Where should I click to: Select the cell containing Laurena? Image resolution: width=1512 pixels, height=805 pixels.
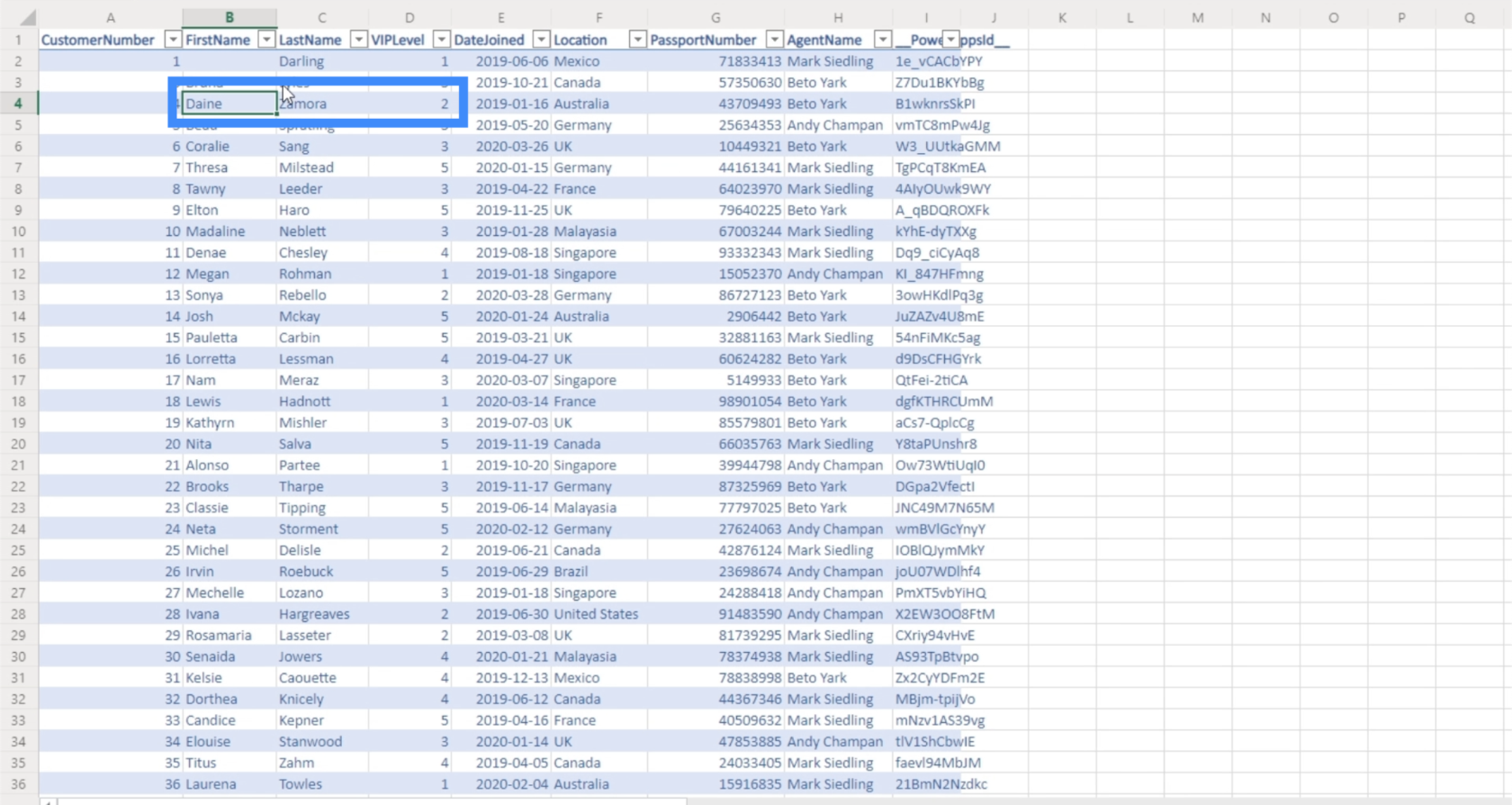pyautogui.click(x=229, y=784)
